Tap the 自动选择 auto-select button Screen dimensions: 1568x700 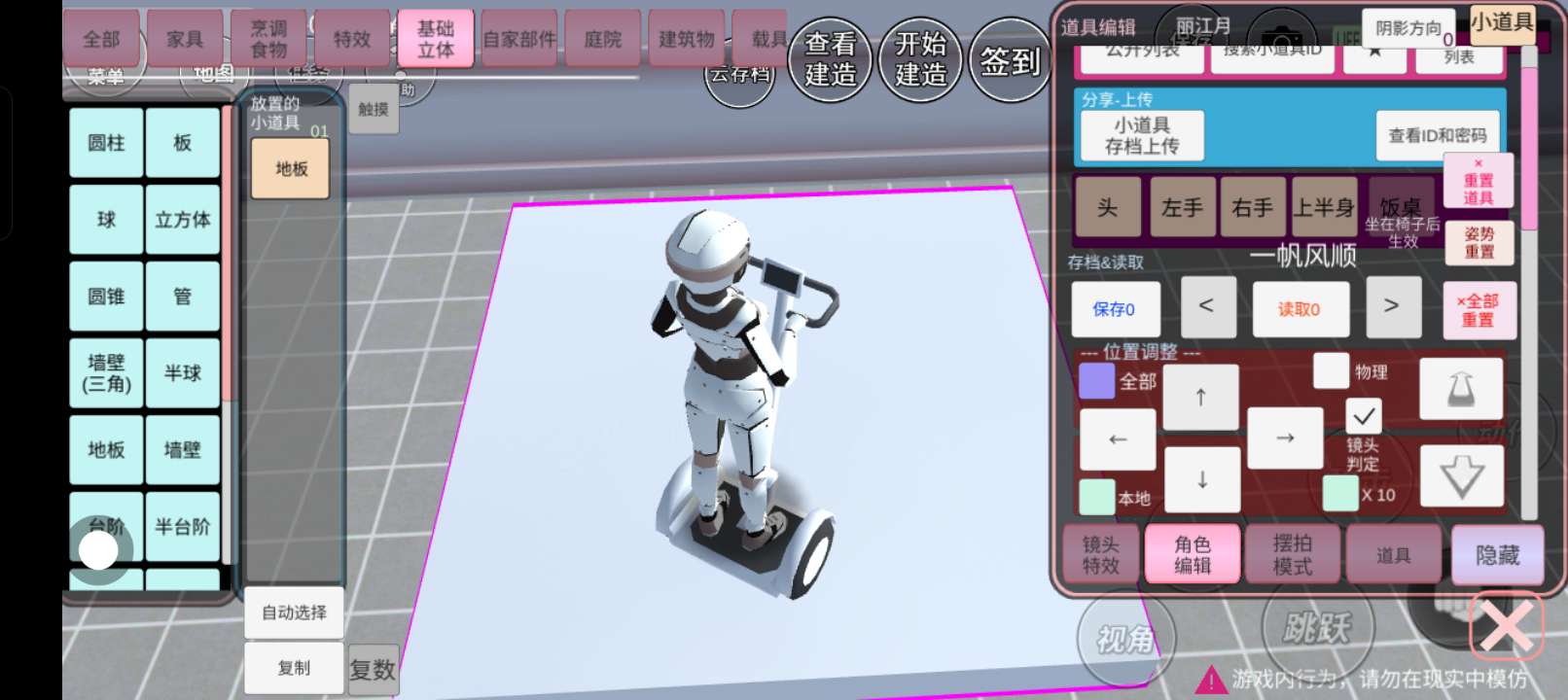point(294,612)
